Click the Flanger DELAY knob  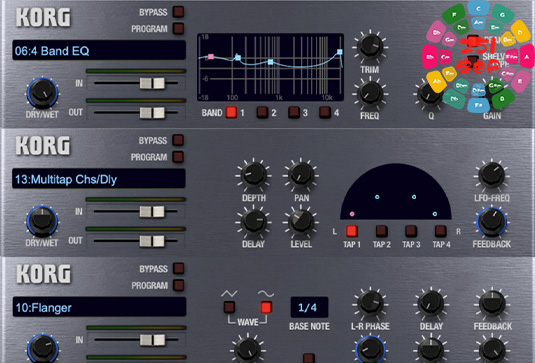point(431,303)
